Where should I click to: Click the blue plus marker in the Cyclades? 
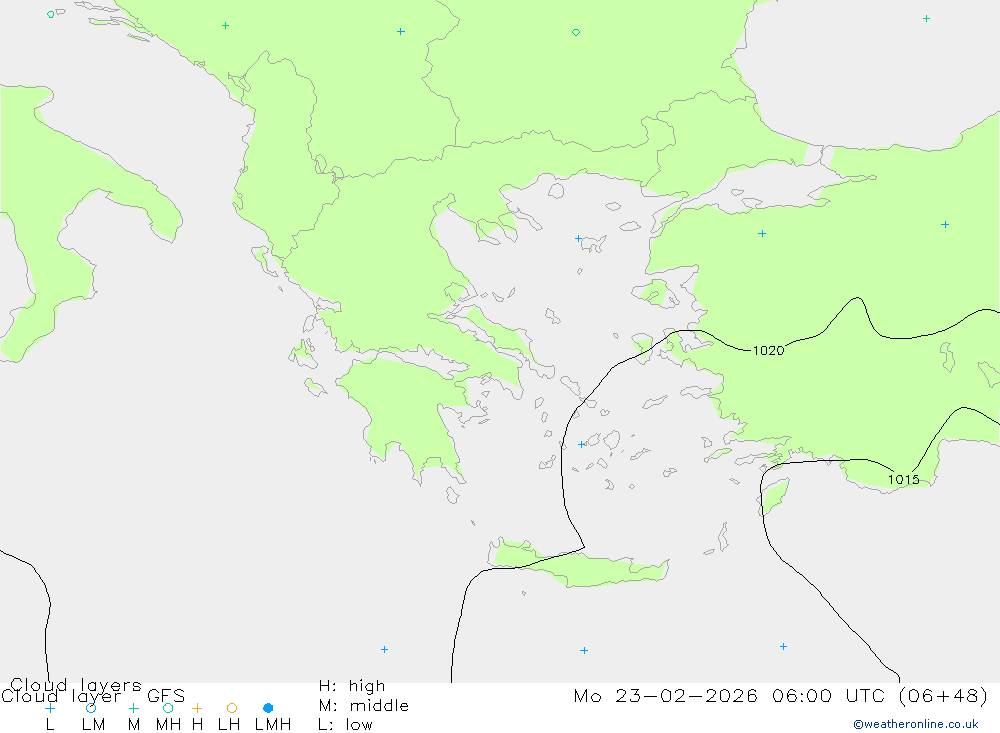click(581, 444)
